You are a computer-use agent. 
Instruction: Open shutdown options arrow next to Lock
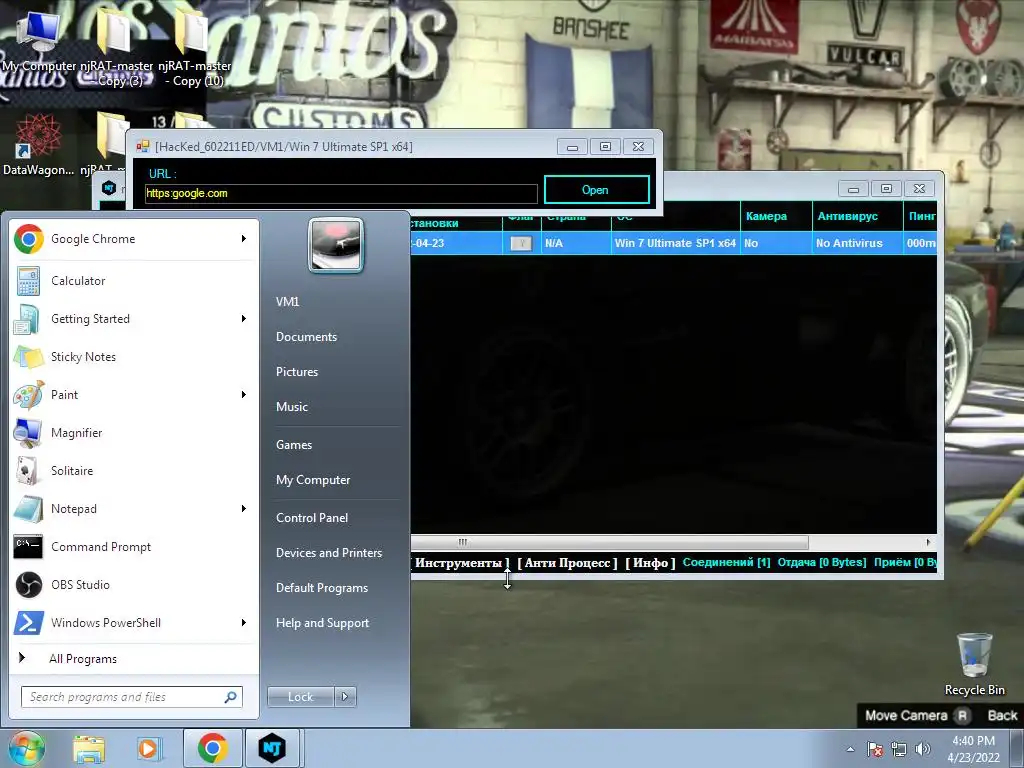(346, 697)
